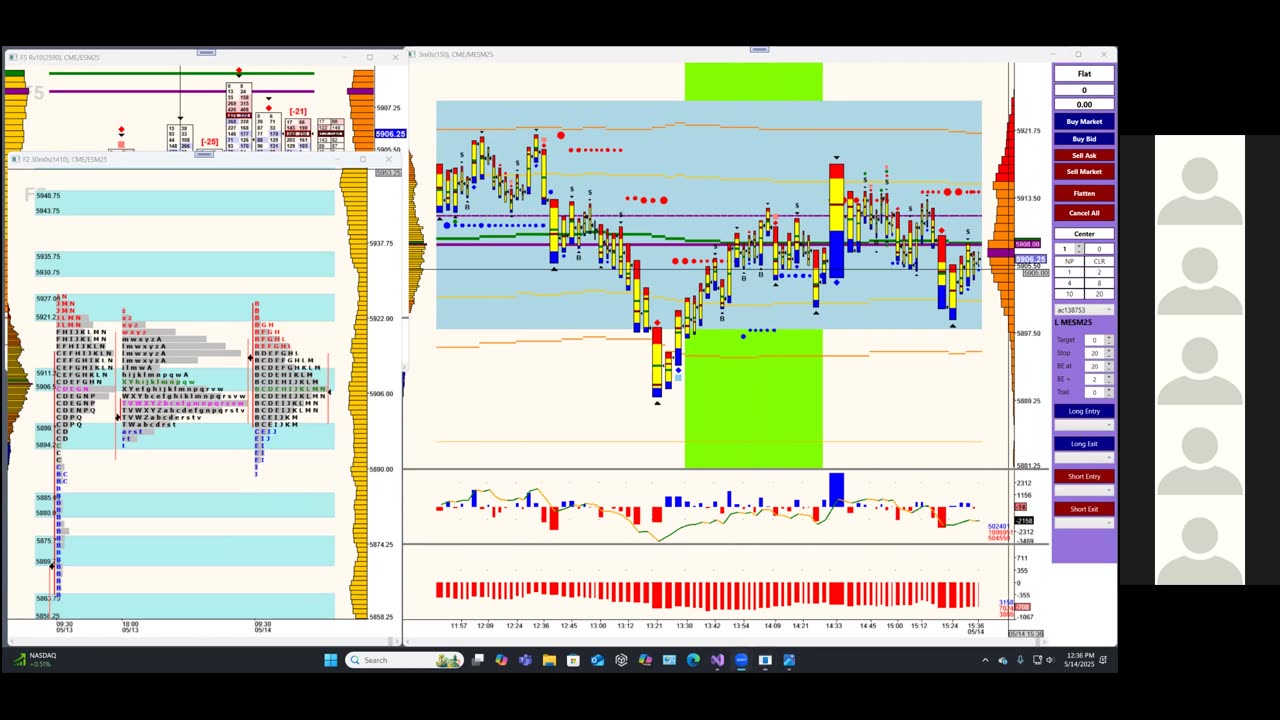Adjust the Trail value stepper
The height and width of the screenshot is (720, 1280).
[x=1108, y=392]
